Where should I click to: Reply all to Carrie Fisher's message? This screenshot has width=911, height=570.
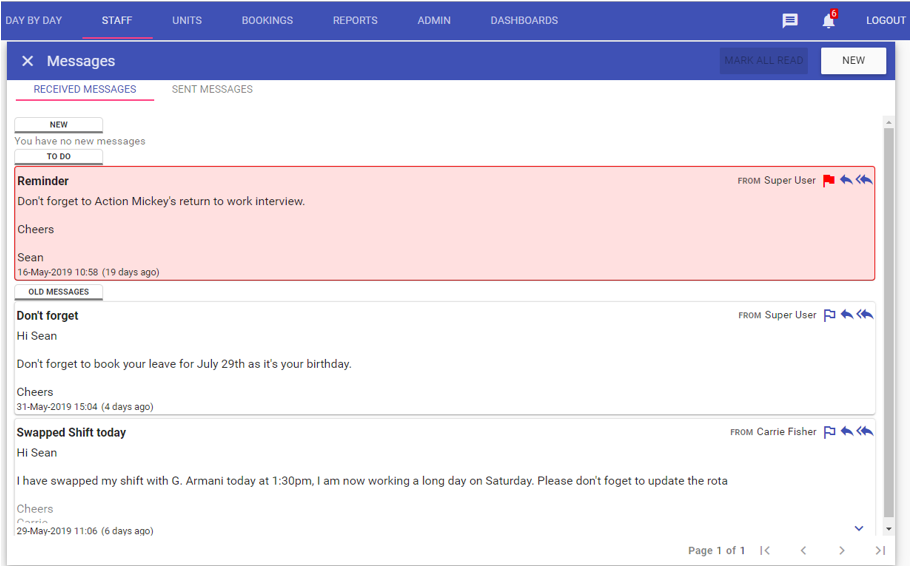click(x=865, y=432)
